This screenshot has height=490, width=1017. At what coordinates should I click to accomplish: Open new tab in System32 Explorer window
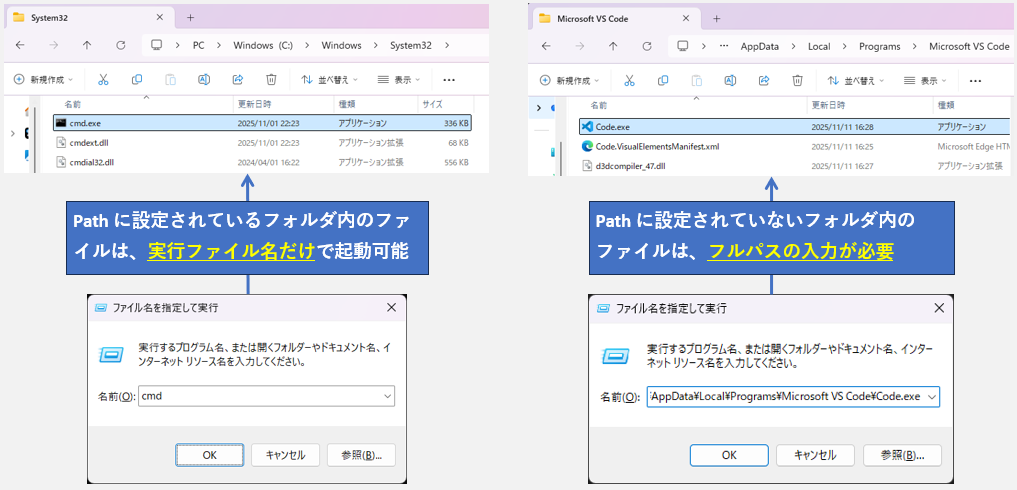tap(190, 18)
